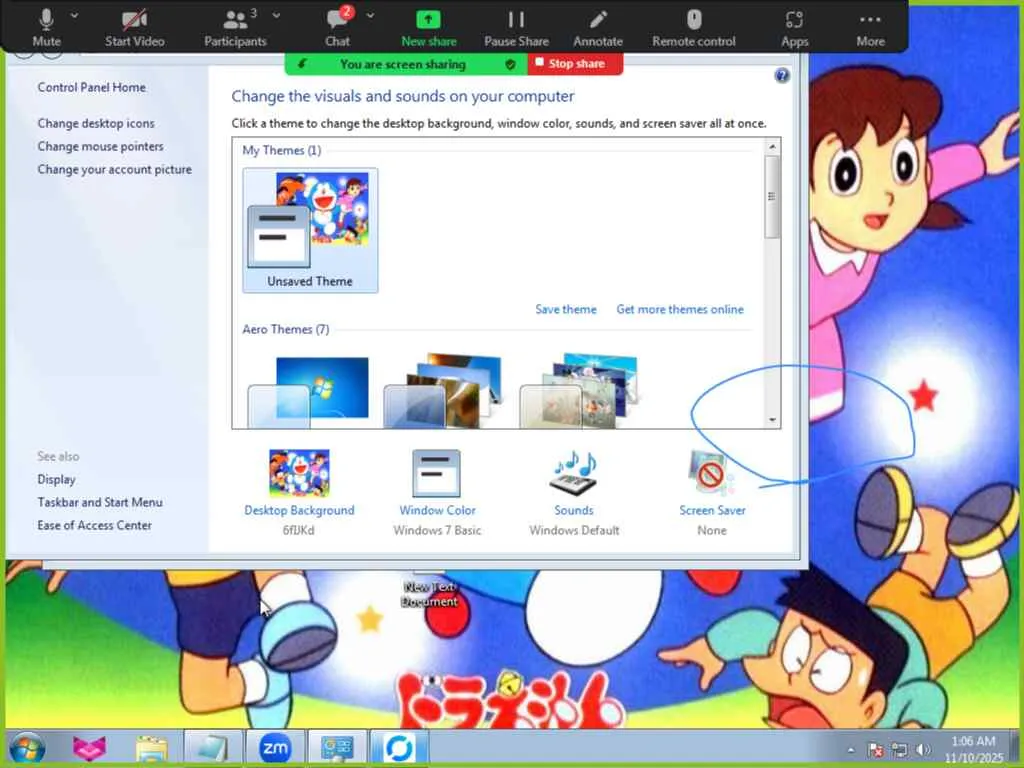Open Window Color settings icon
The image size is (1024, 768).
click(x=436, y=473)
